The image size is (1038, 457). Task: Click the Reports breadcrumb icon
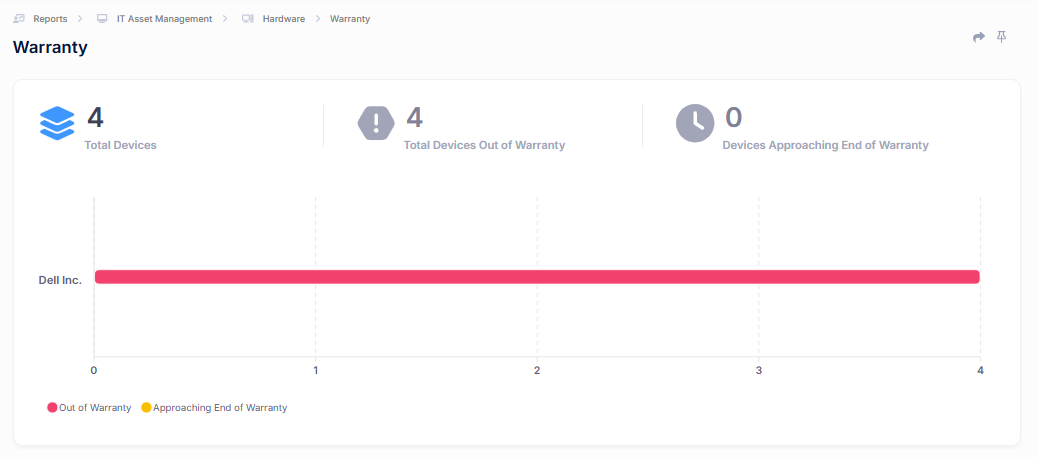tap(19, 19)
